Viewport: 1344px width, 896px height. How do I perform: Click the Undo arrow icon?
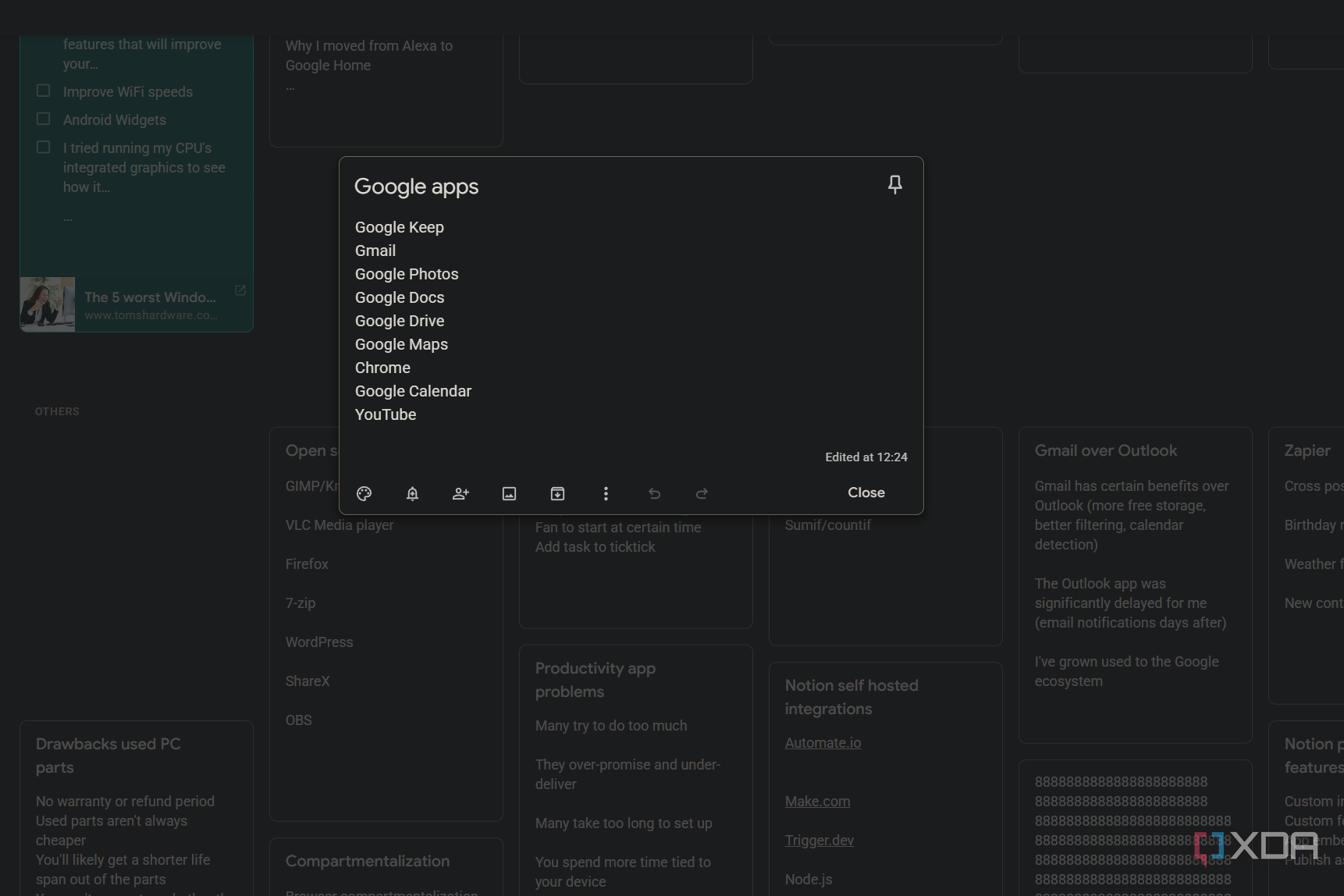tap(654, 493)
